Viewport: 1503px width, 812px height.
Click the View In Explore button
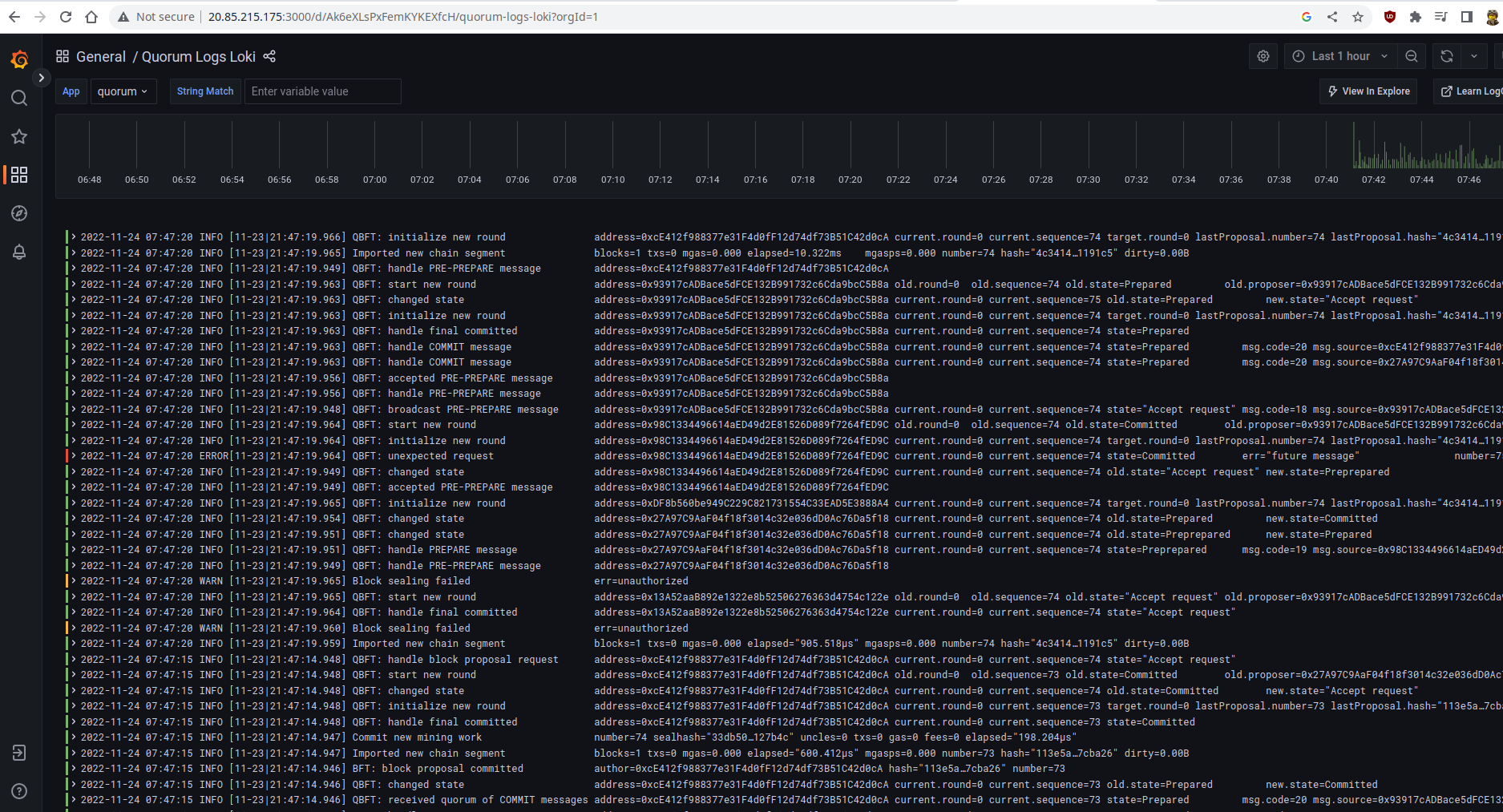click(x=1368, y=91)
